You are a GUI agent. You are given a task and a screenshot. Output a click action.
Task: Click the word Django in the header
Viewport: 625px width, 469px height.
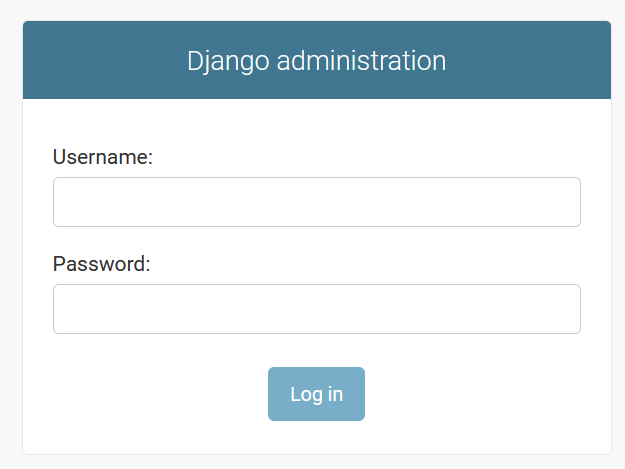tap(228, 61)
